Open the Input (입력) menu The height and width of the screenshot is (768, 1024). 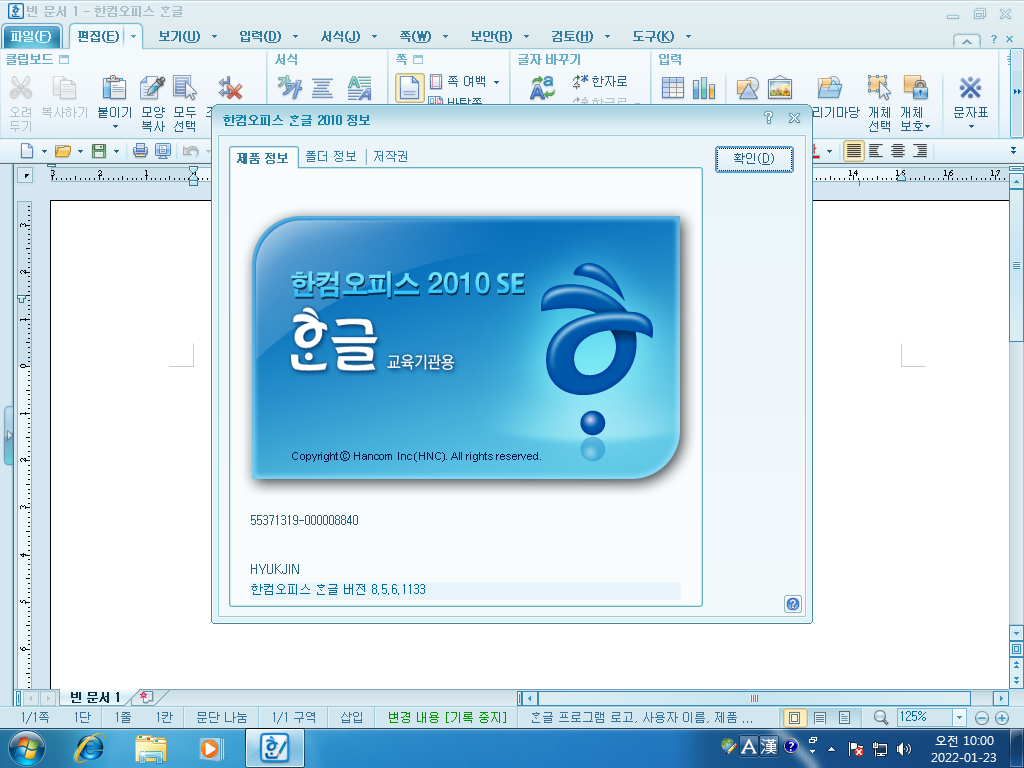pyautogui.click(x=260, y=37)
